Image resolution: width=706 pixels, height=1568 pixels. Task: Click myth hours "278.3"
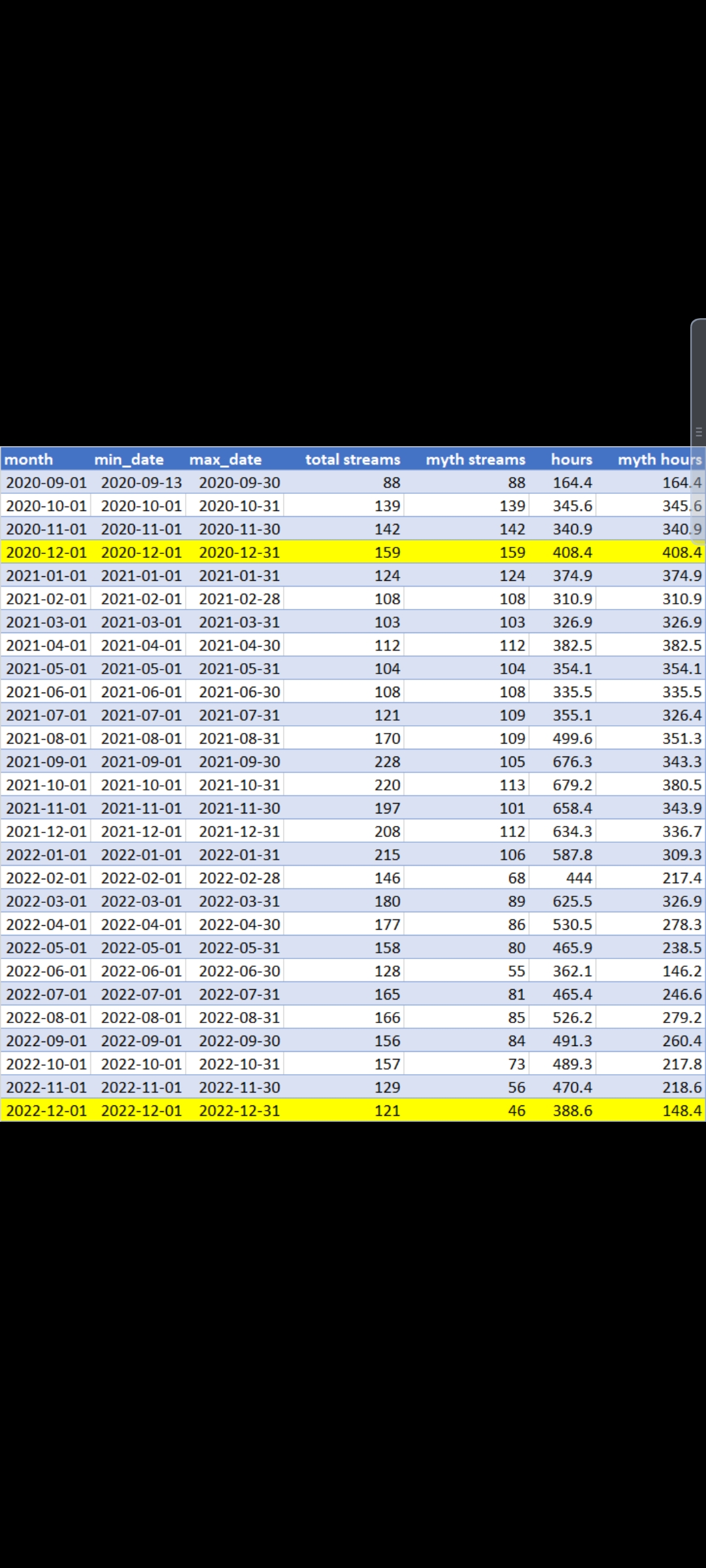point(682,924)
